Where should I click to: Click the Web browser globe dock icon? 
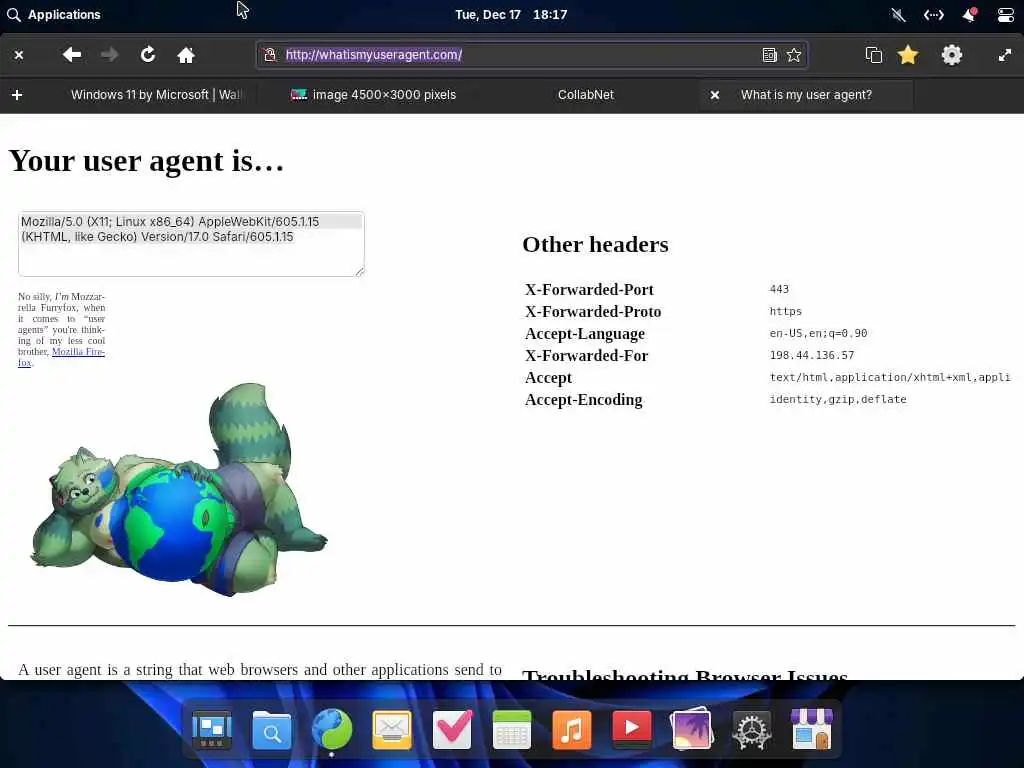click(332, 729)
